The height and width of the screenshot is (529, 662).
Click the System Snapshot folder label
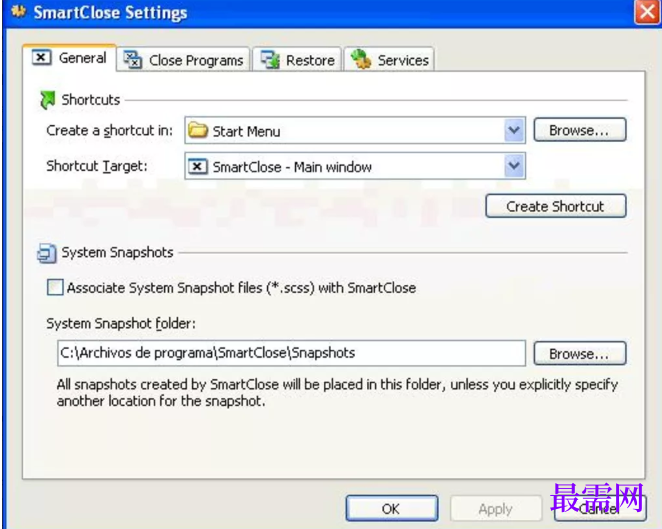(121, 323)
